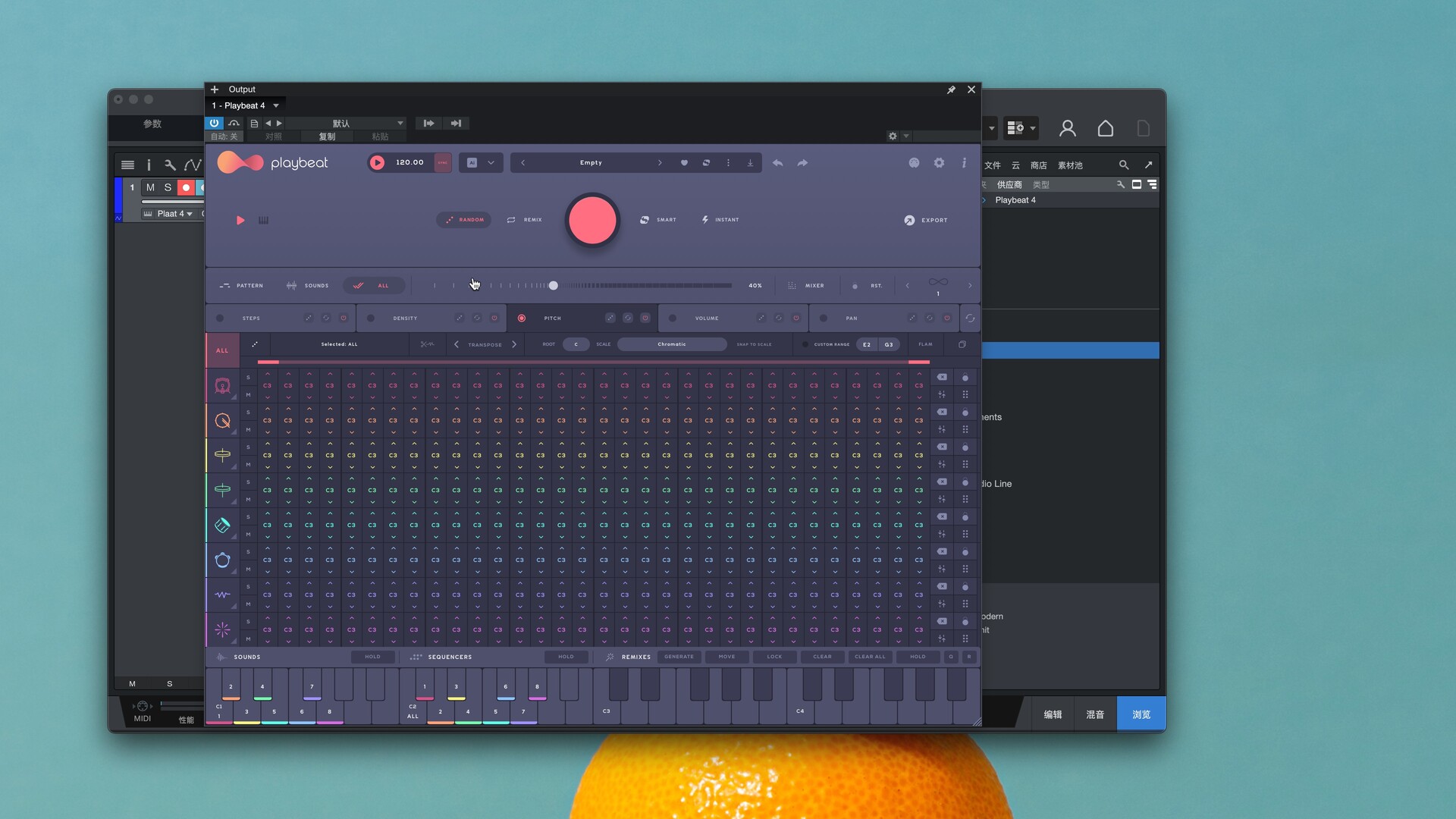
Task: Select the waveform synth track icon
Action: coord(222,595)
